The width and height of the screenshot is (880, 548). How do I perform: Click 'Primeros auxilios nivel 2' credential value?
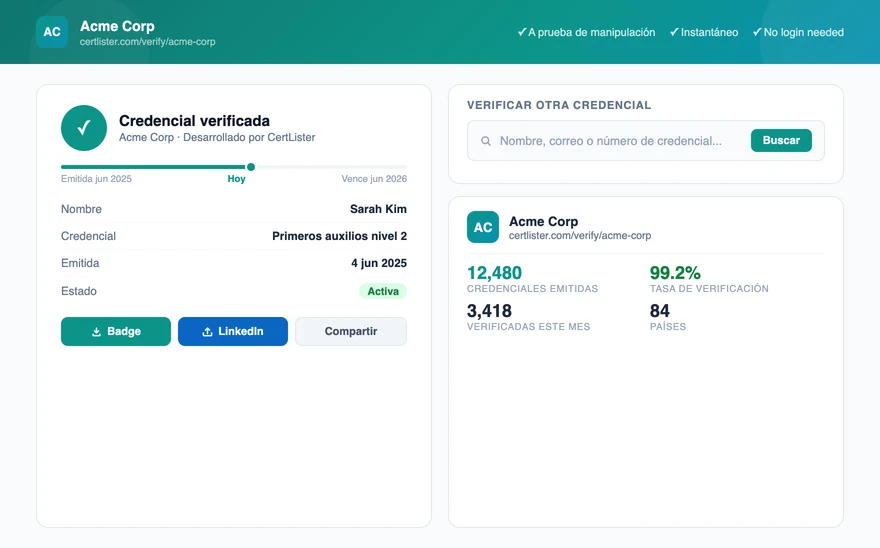click(340, 236)
